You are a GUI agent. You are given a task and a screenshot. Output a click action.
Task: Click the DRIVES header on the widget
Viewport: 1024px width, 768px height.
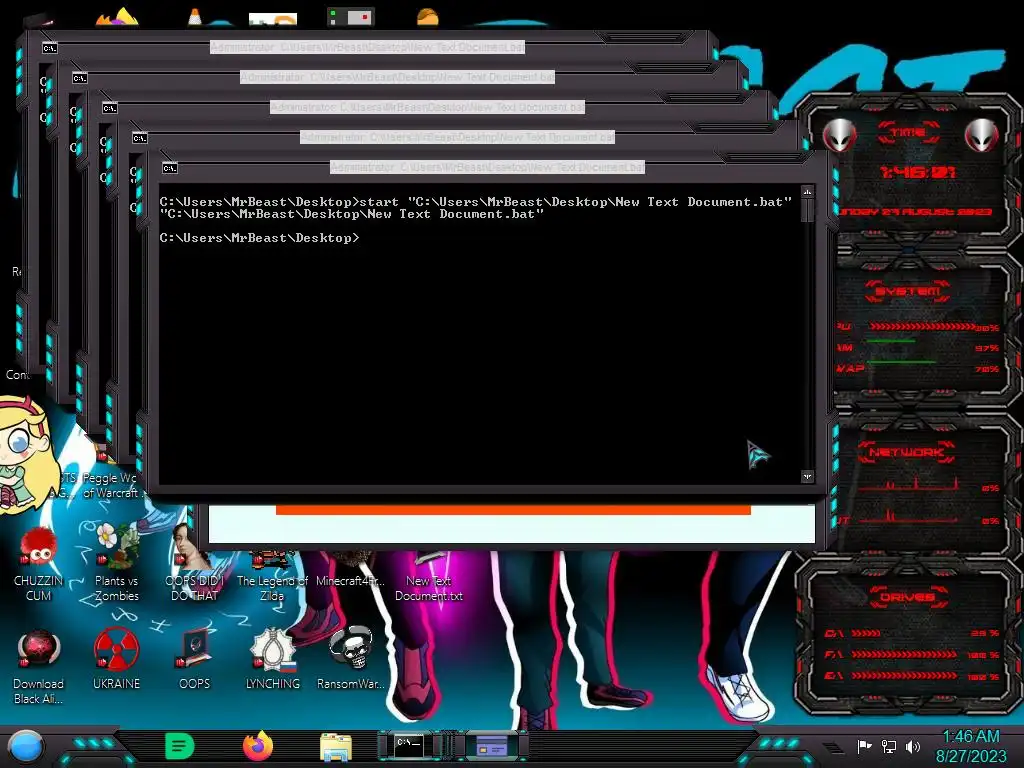908,598
